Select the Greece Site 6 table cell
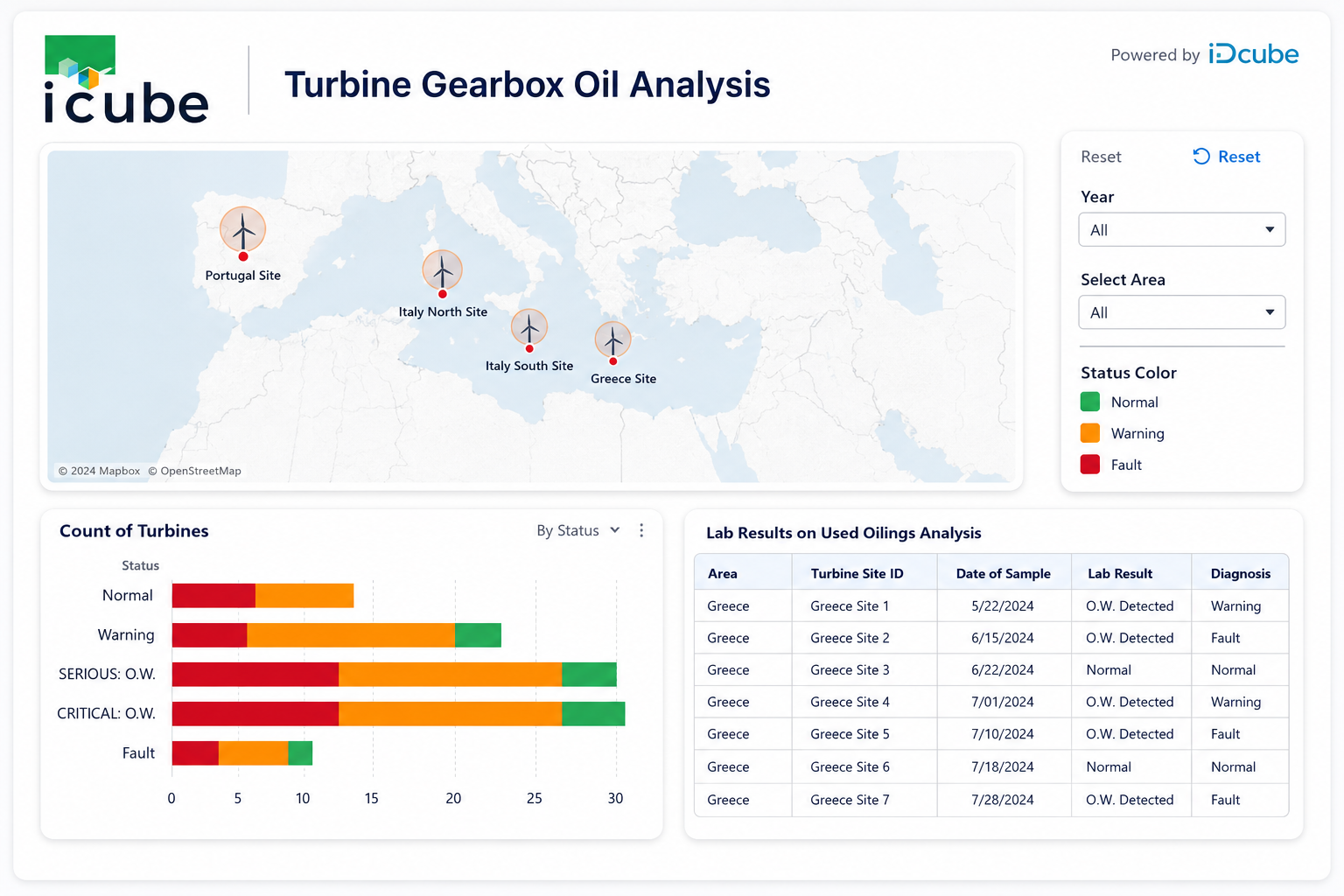1344x896 pixels. click(x=864, y=766)
